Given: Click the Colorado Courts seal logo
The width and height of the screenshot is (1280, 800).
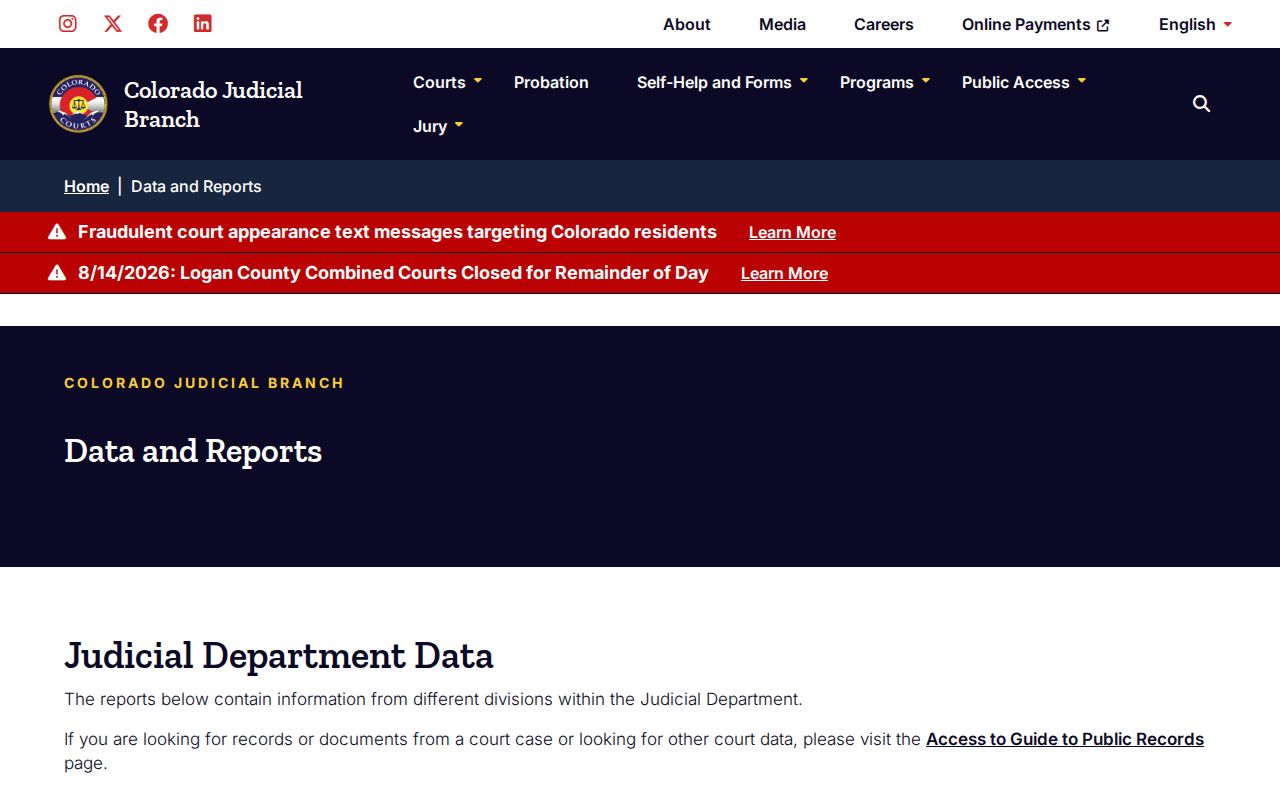Looking at the screenshot, I should pyautogui.click(x=78, y=104).
